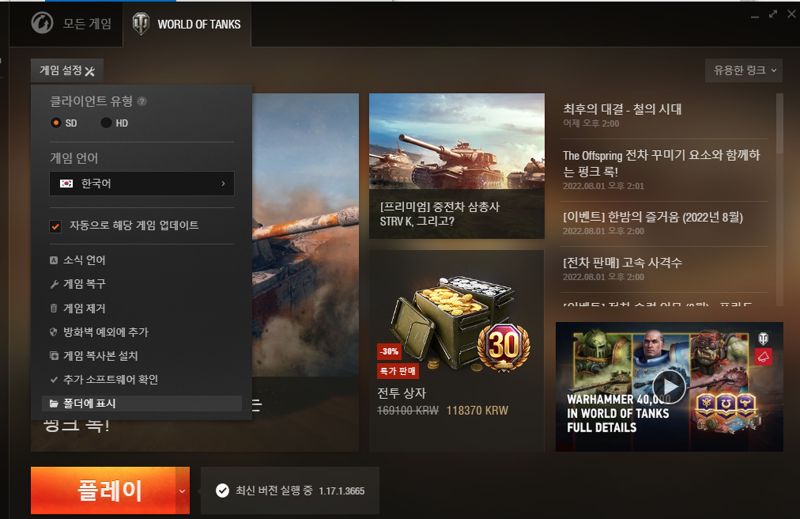Click the shield icon beside 방화벽 예외에 추가
The height and width of the screenshot is (519, 800).
click(x=54, y=332)
